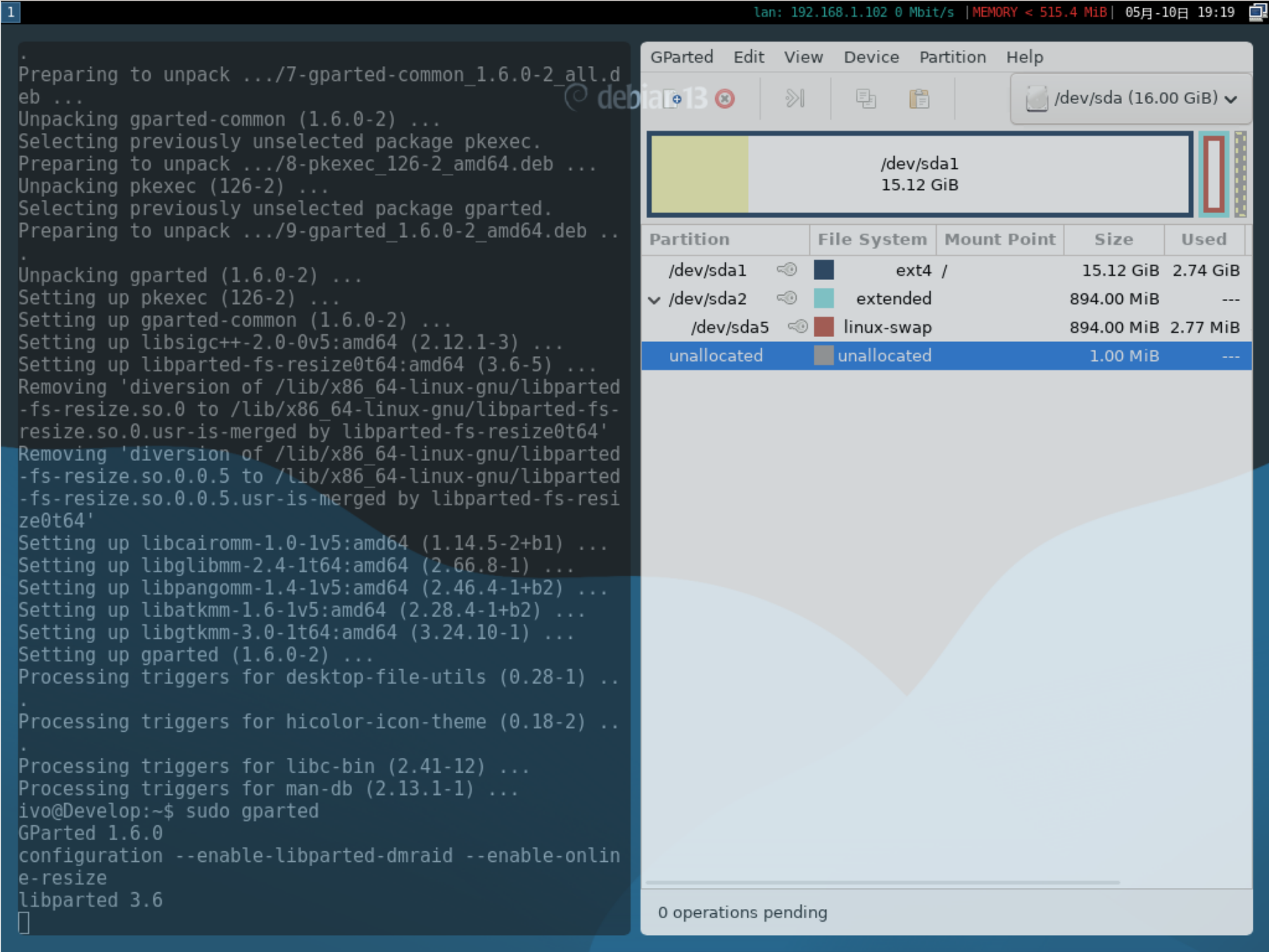Viewport: 1269px width, 952px height.
Task: Click the '2.77 MiB' used cell
Action: tap(1205, 327)
